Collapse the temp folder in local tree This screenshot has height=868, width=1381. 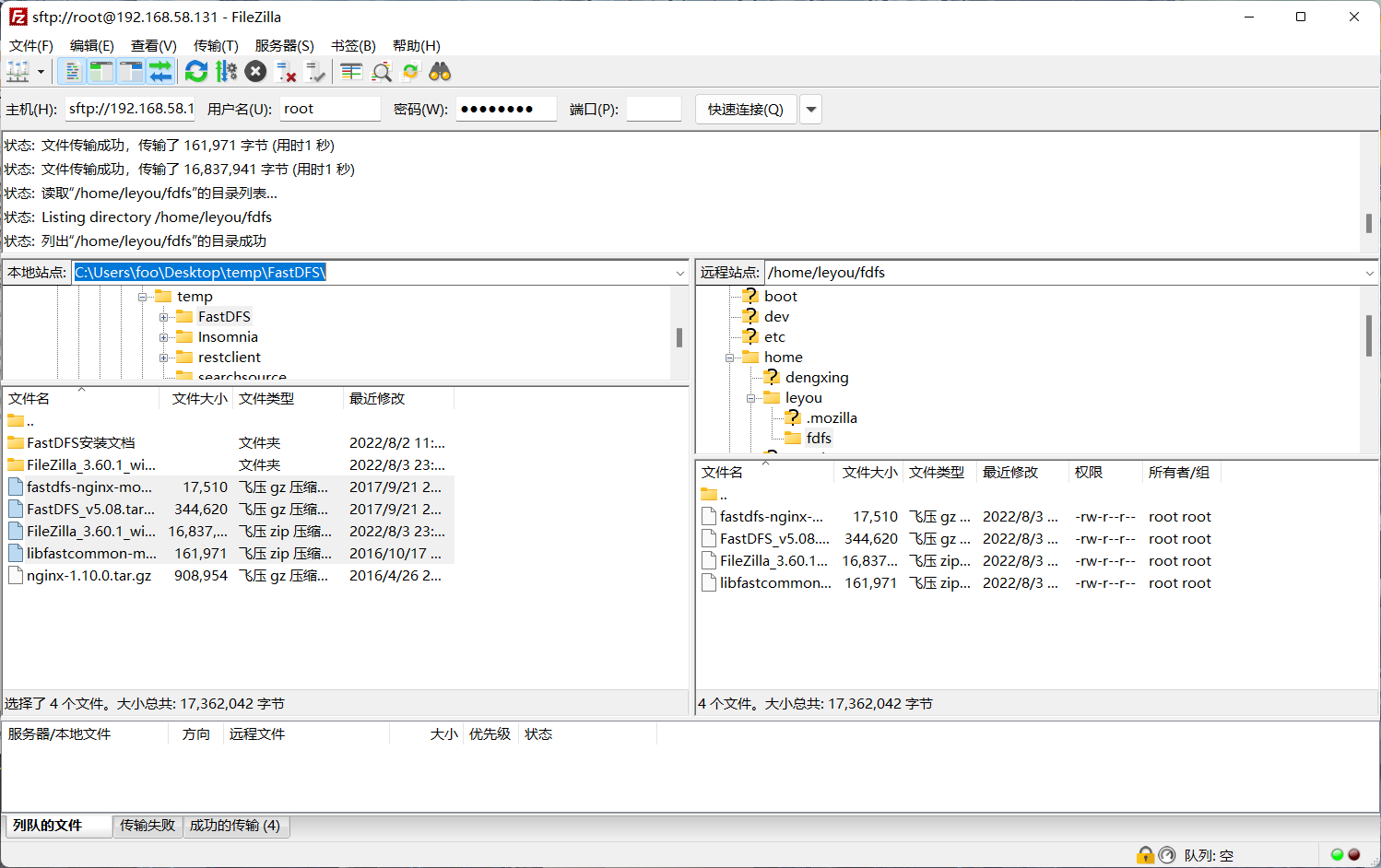click(x=143, y=297)
